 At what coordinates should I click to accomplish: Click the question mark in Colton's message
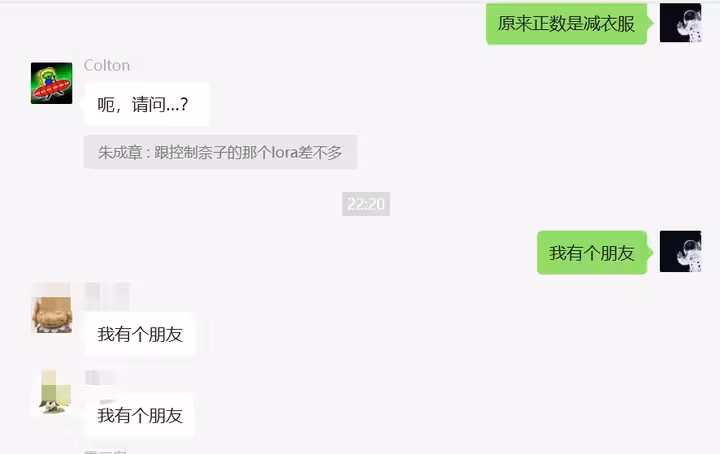click(184, 104)
